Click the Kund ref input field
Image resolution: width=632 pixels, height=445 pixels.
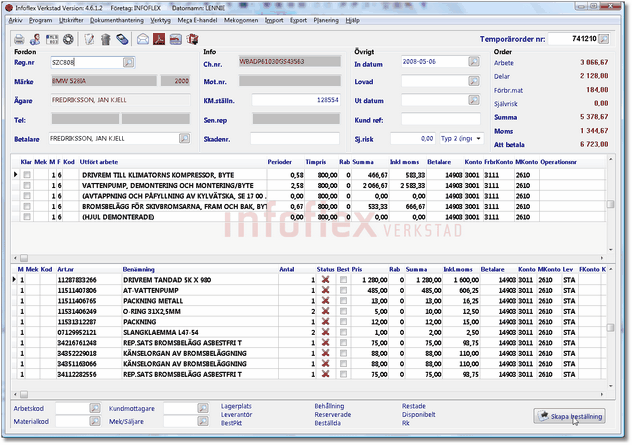[441, 119]
